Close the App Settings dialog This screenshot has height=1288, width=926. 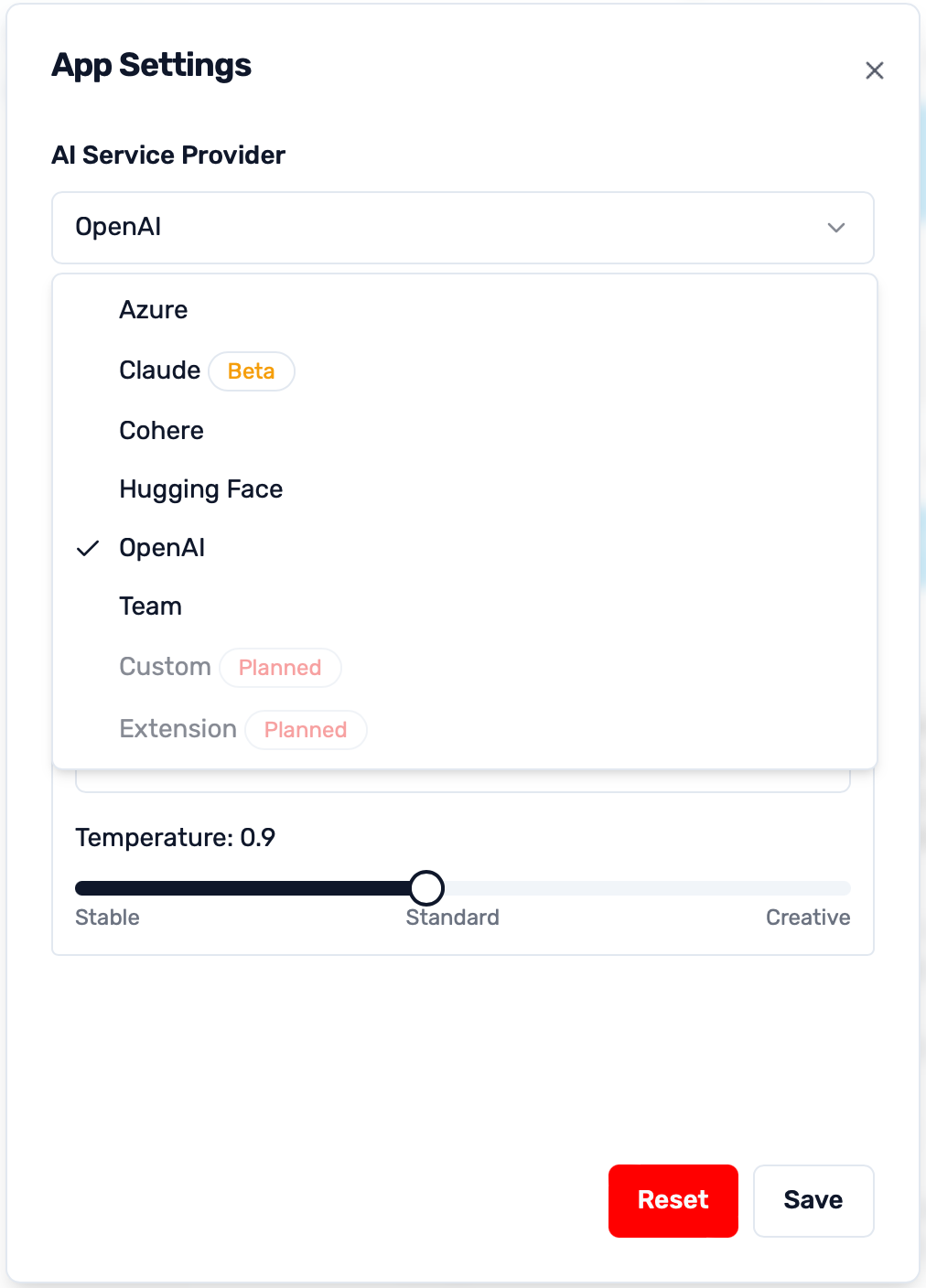[875, 70]
